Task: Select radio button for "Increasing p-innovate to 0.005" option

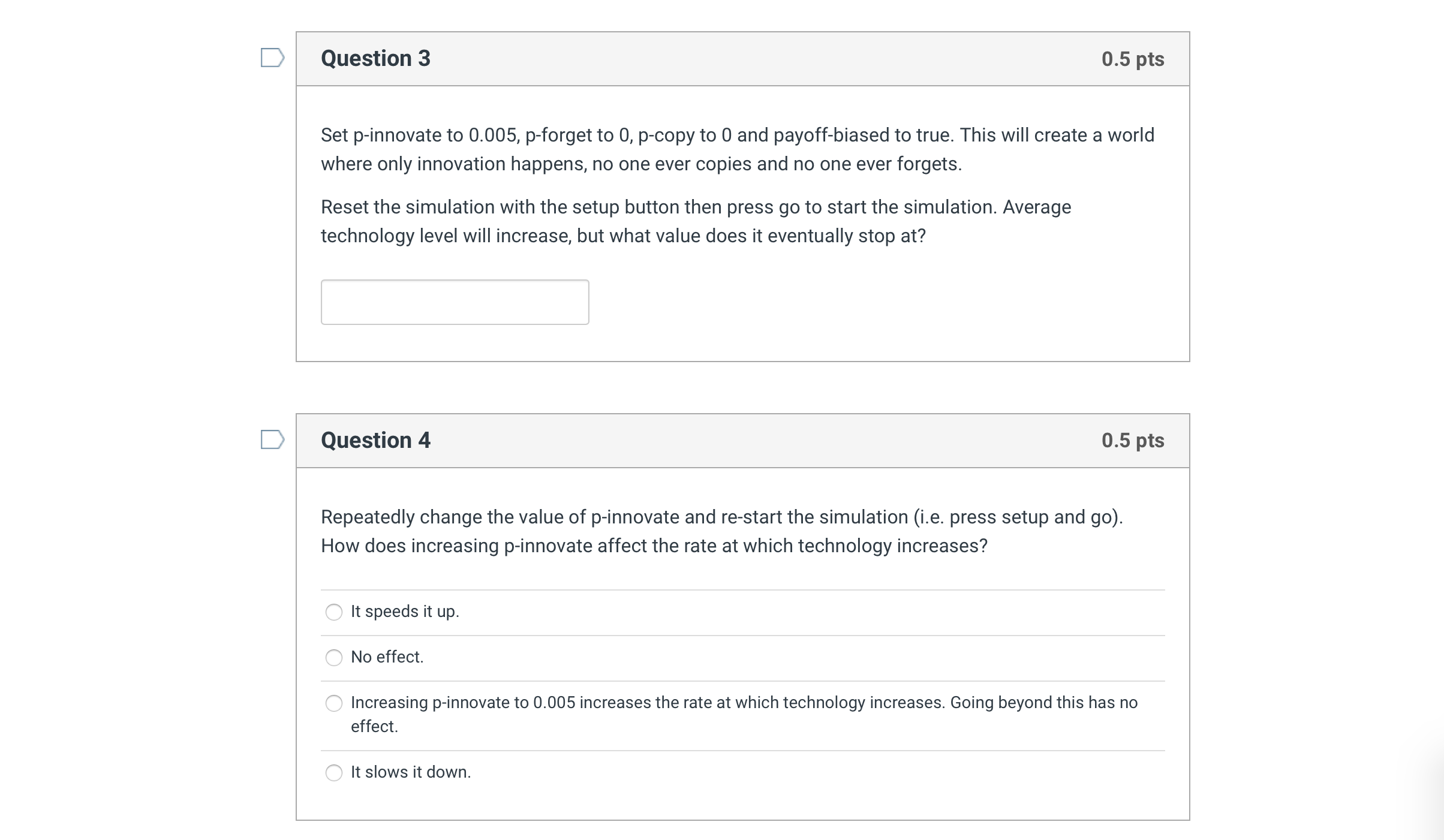Action: (334, 703)
